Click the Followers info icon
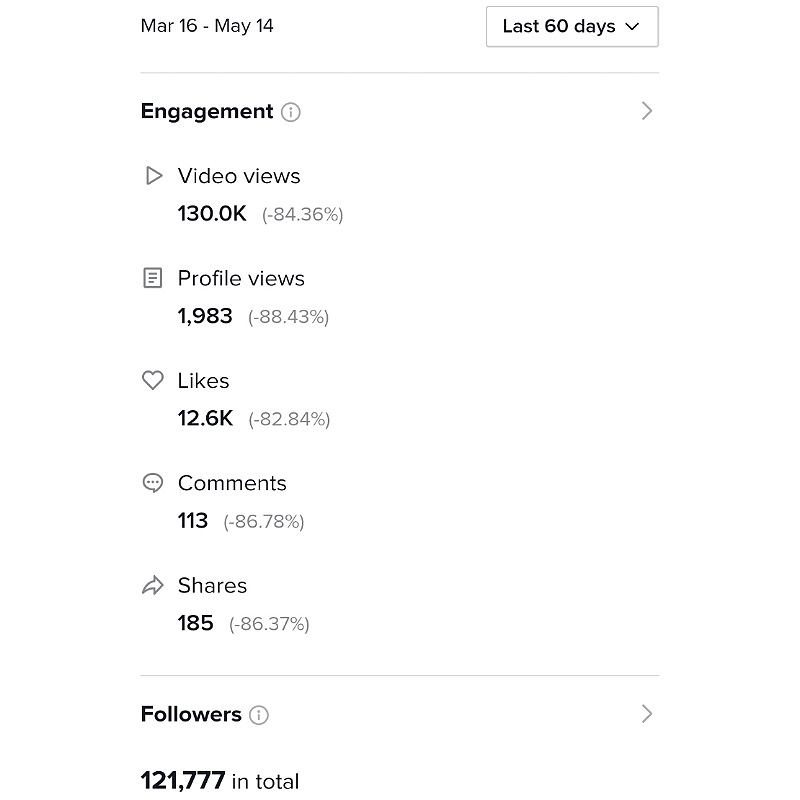The width and height of the screenshot is (800, 800). tap(259, 715)
